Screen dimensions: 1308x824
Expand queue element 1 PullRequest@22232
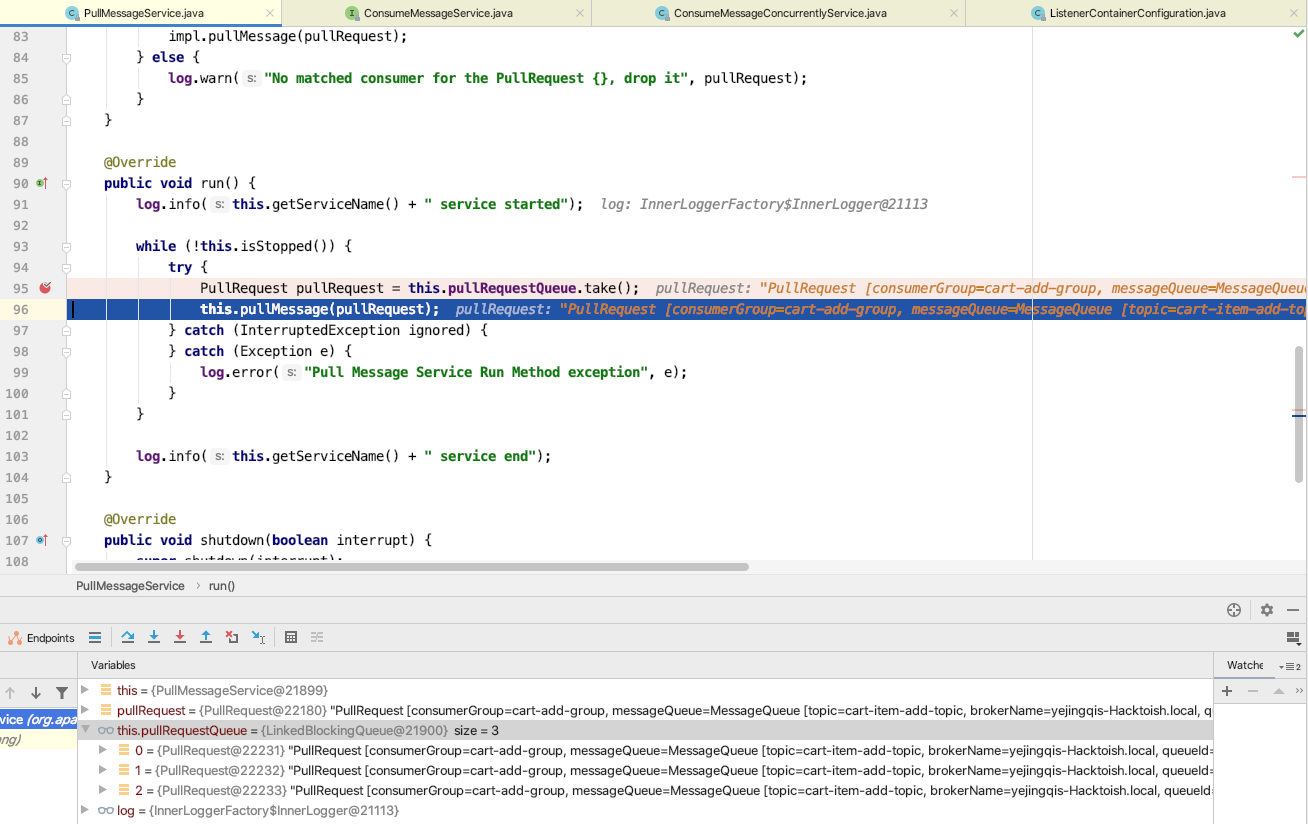coord(104,770)
